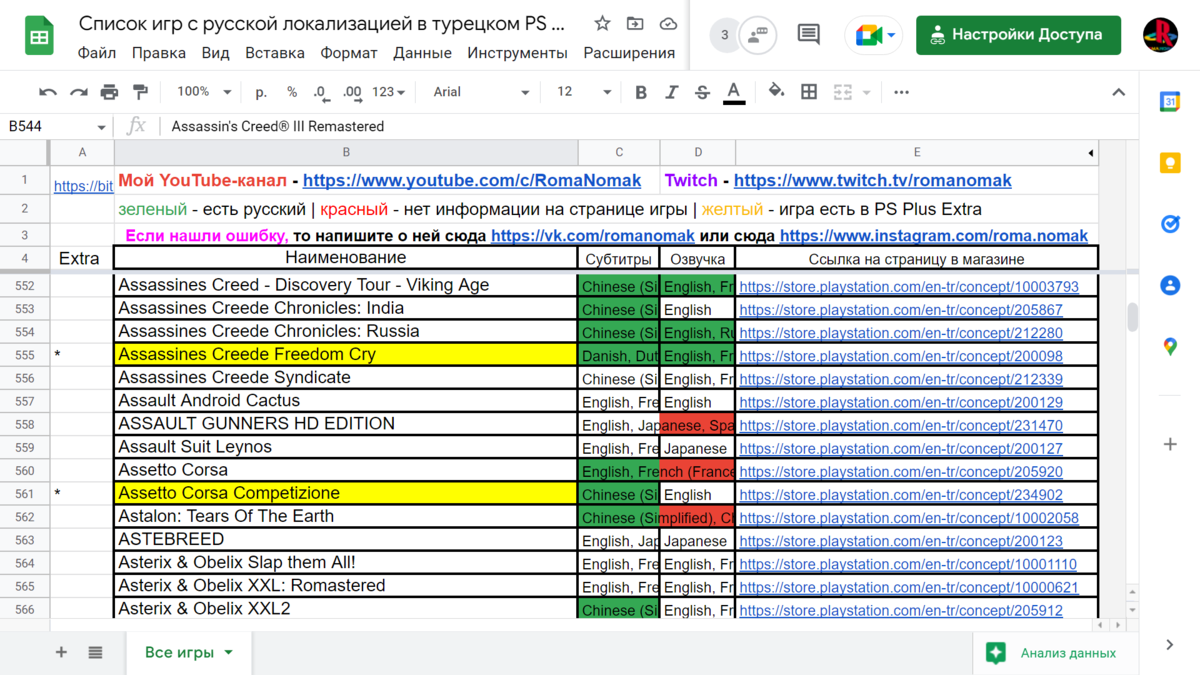Toggle bold formatting
Image resolution: width=1200 pixels, height=675 pixels.
(x=641, y=92)
